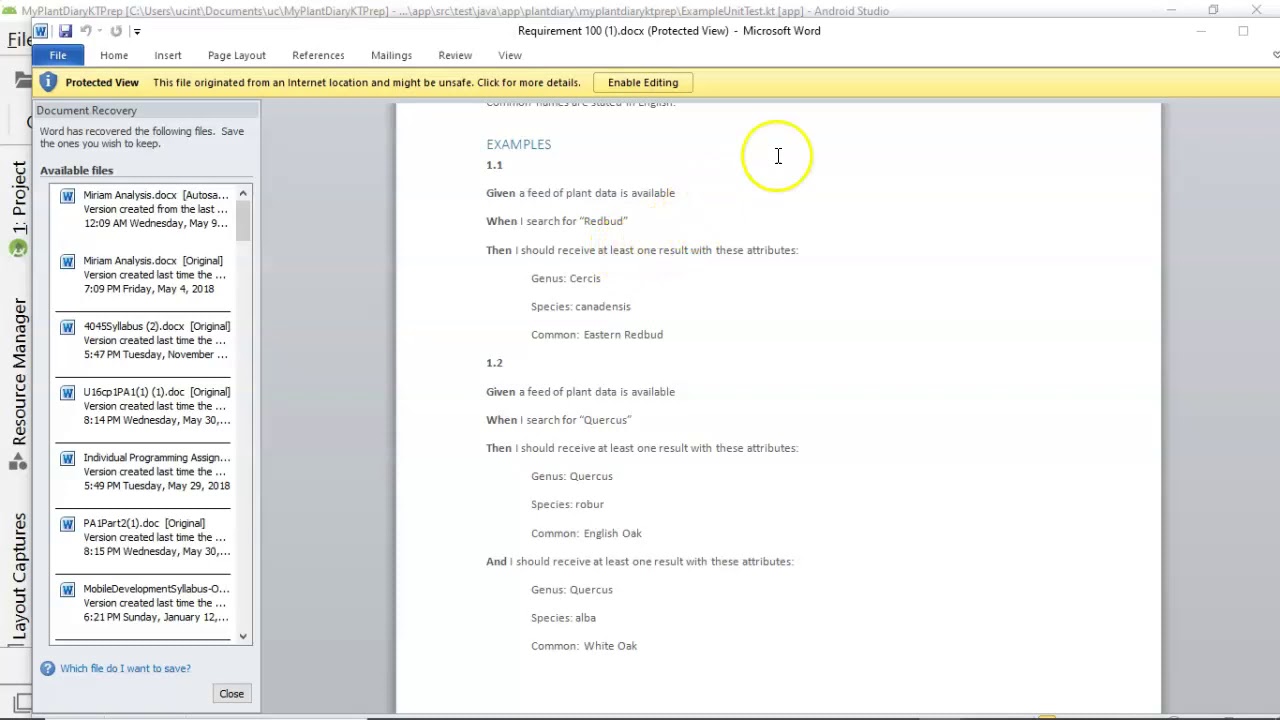Click the help icon beside Which file question
Screen dimensions: 1280x720
[47, 668]
